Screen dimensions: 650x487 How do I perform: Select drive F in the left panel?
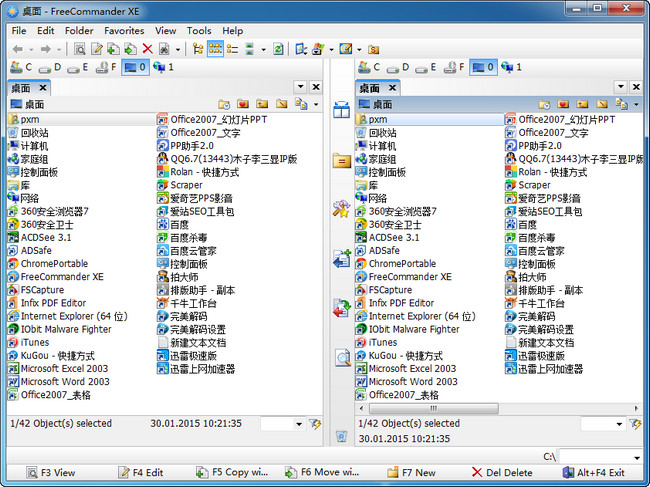(106, 67)
